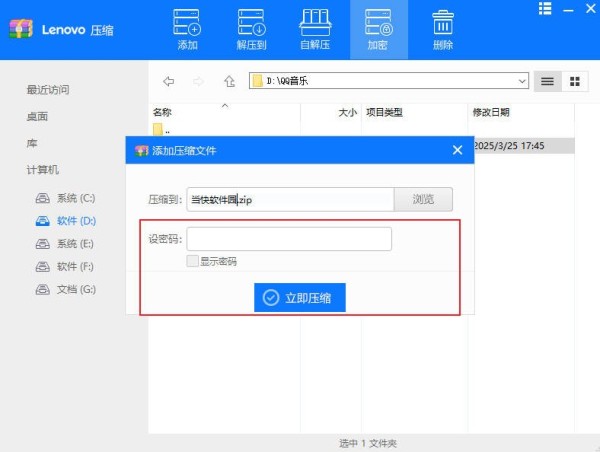Select 库 in the sidebar

pos(32,143)
